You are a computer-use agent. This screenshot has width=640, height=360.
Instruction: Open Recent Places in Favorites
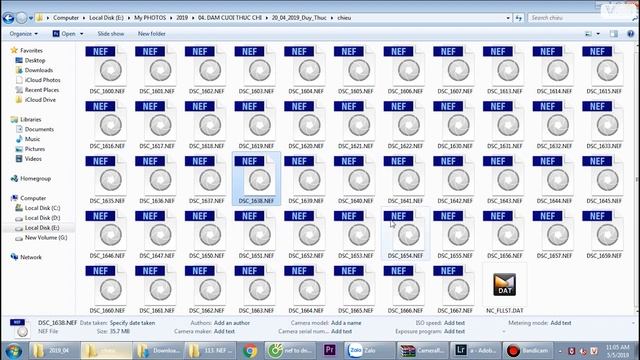point(42,90)
